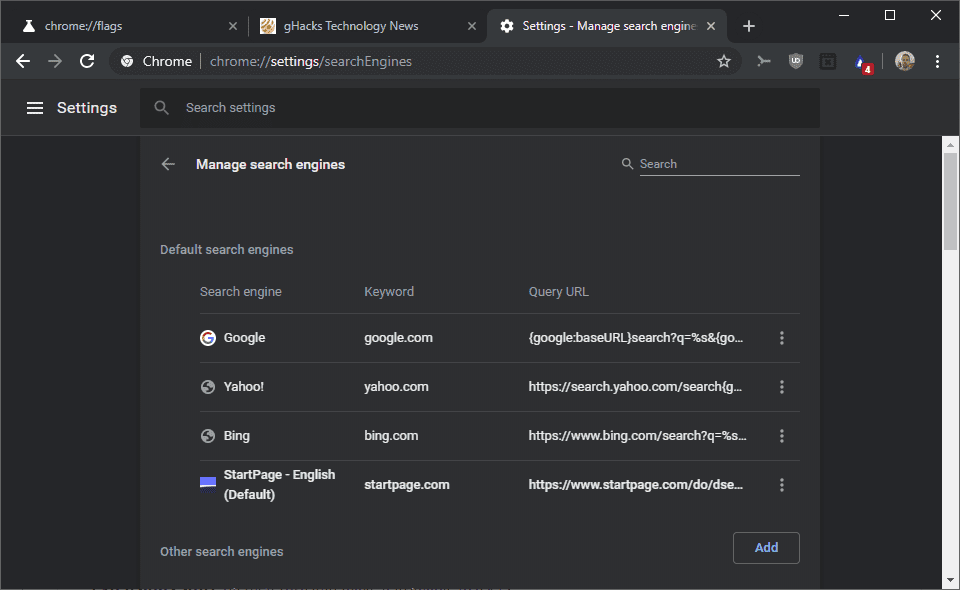Click the Add button for other search engines
Viewport: 960px width, 590px height.
(766, 548)
